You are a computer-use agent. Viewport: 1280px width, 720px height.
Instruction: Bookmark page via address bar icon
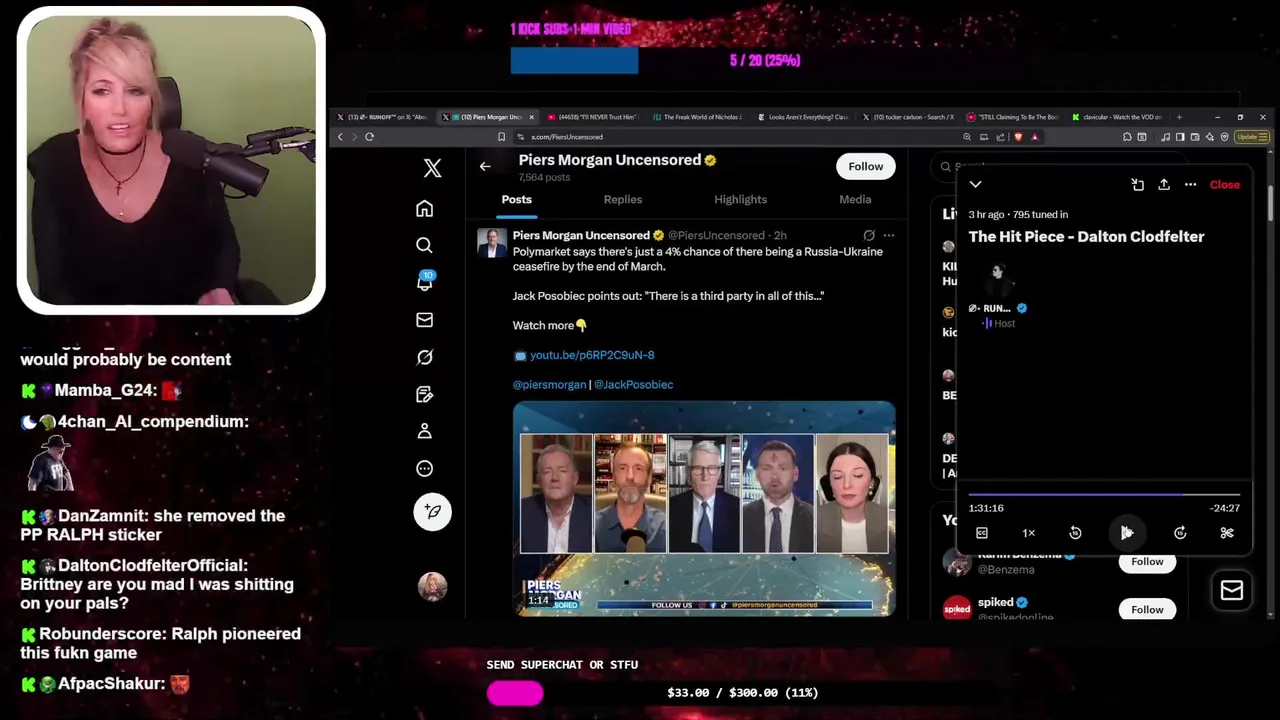click(x=501, y=137)
